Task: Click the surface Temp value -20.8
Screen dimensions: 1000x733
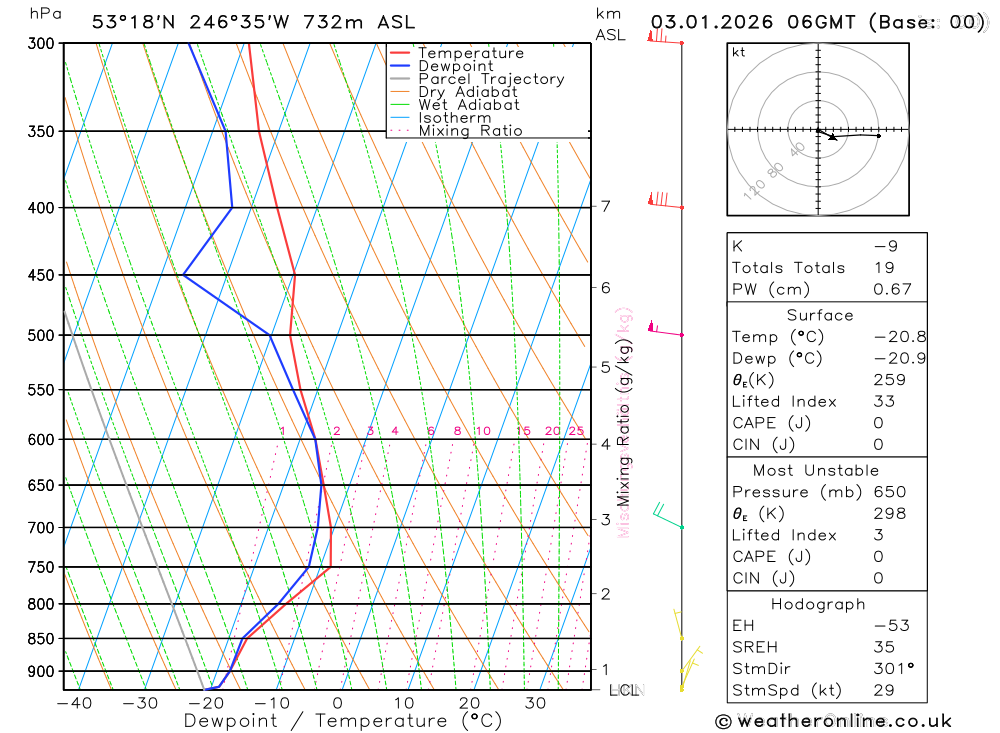Action: [900, 337]
